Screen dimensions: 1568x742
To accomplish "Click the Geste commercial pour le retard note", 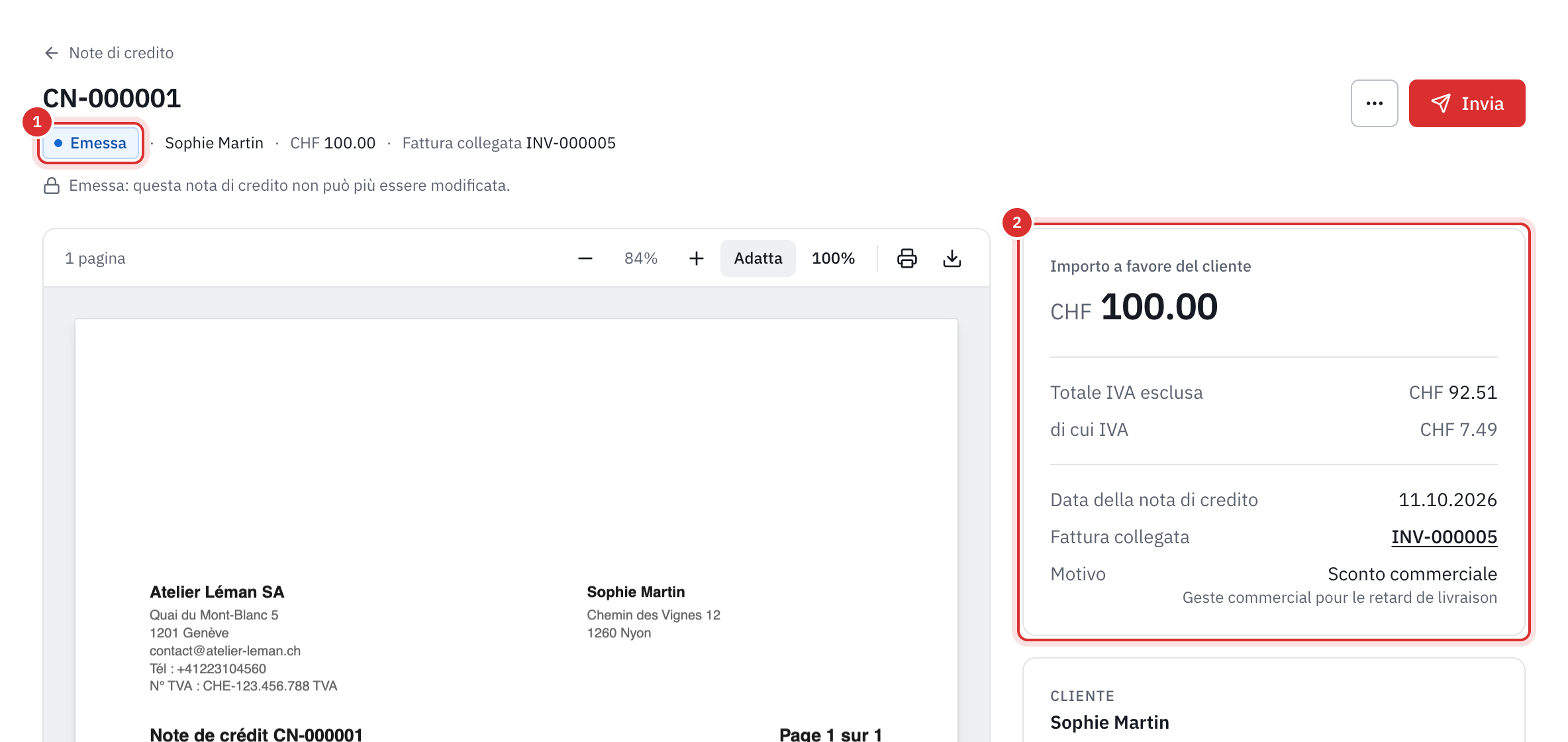I will click(1339, 598).
